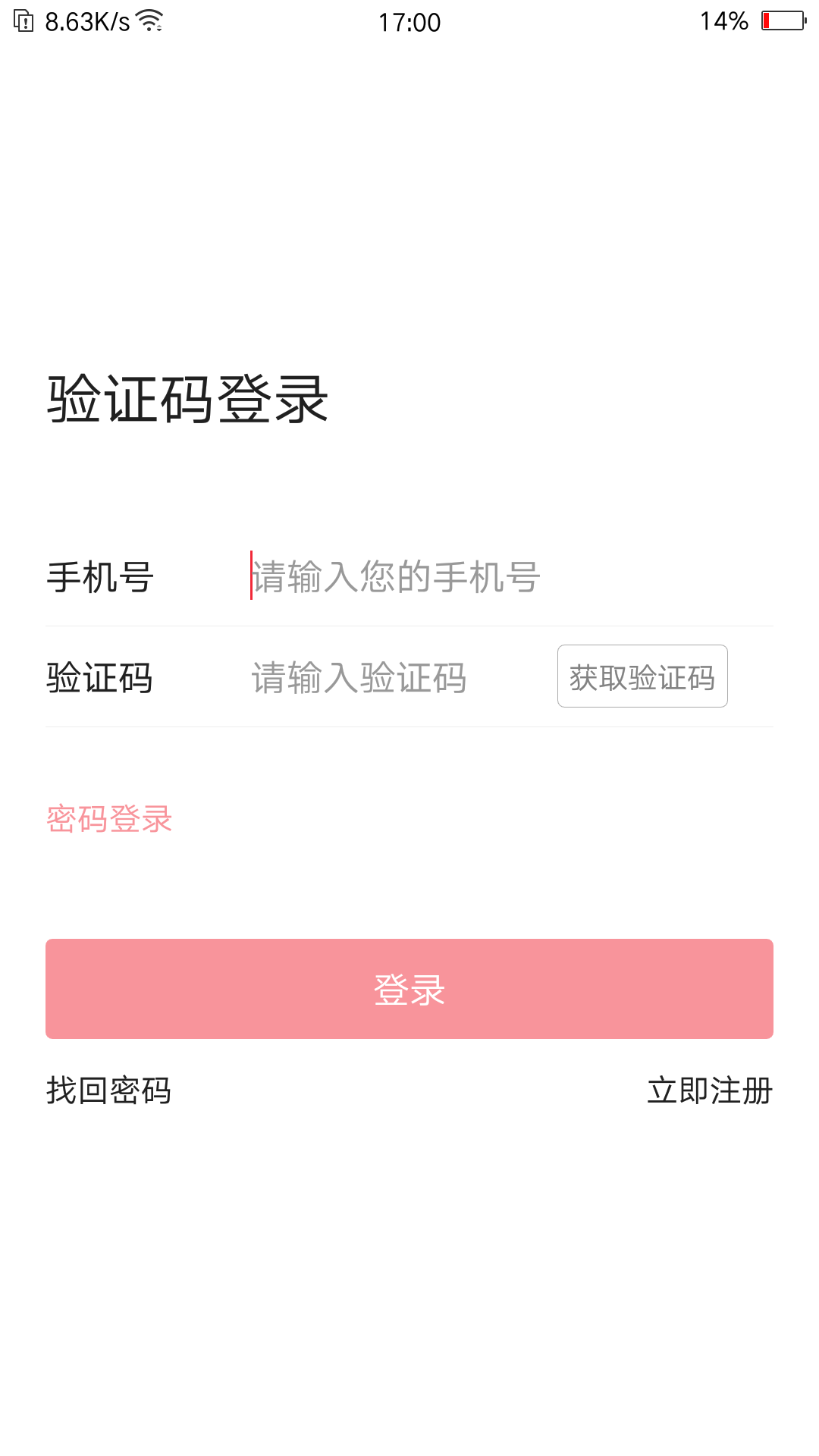819x1456 pixels.
Task: Tap the 14% battery percentage text
Action: point(723,21)
